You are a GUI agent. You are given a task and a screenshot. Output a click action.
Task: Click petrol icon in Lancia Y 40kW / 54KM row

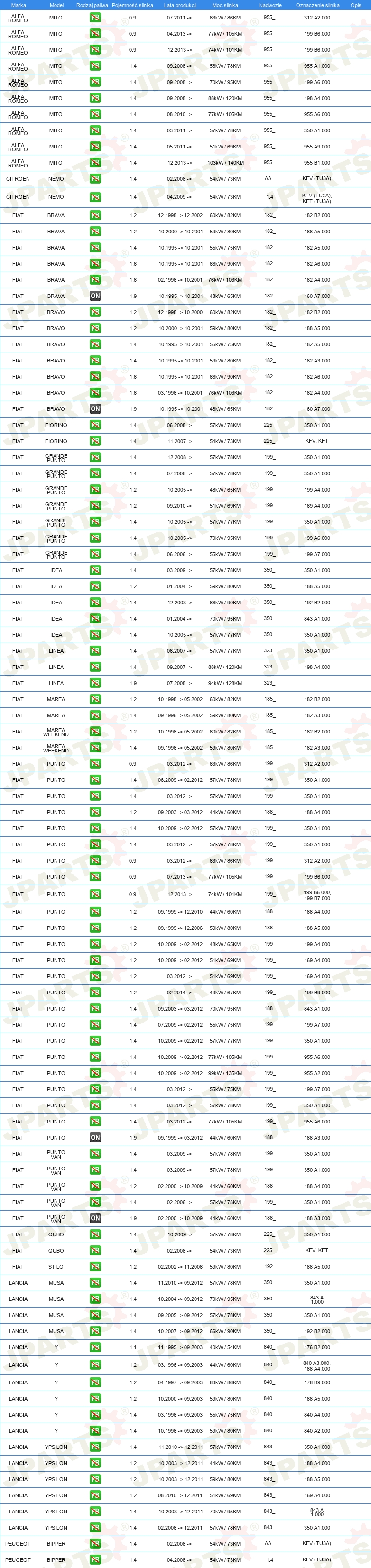95,1347
